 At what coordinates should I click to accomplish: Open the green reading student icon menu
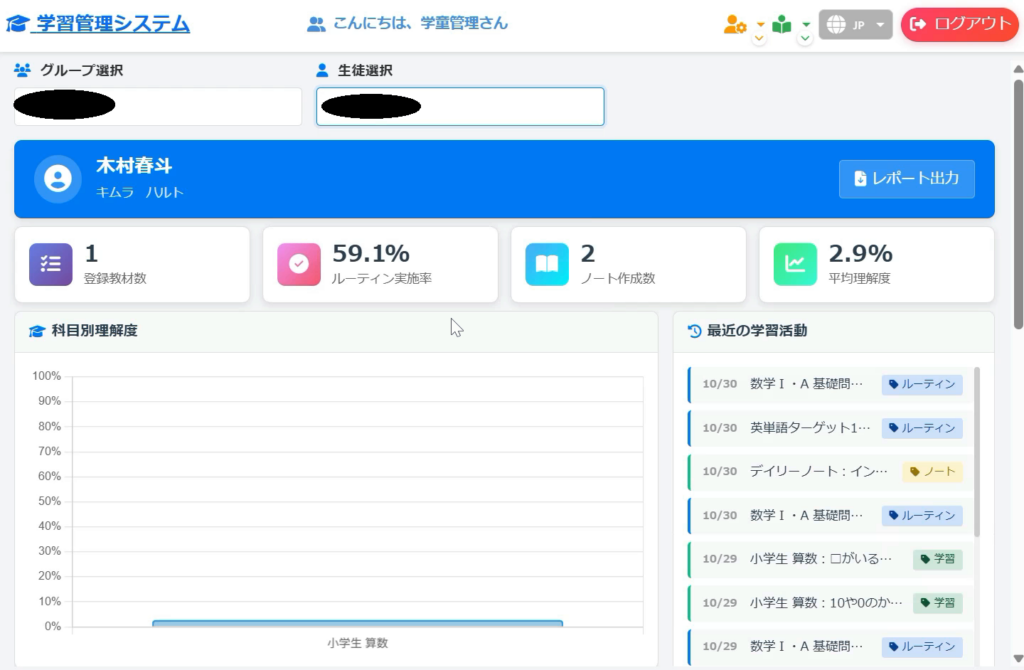point(782,25)
